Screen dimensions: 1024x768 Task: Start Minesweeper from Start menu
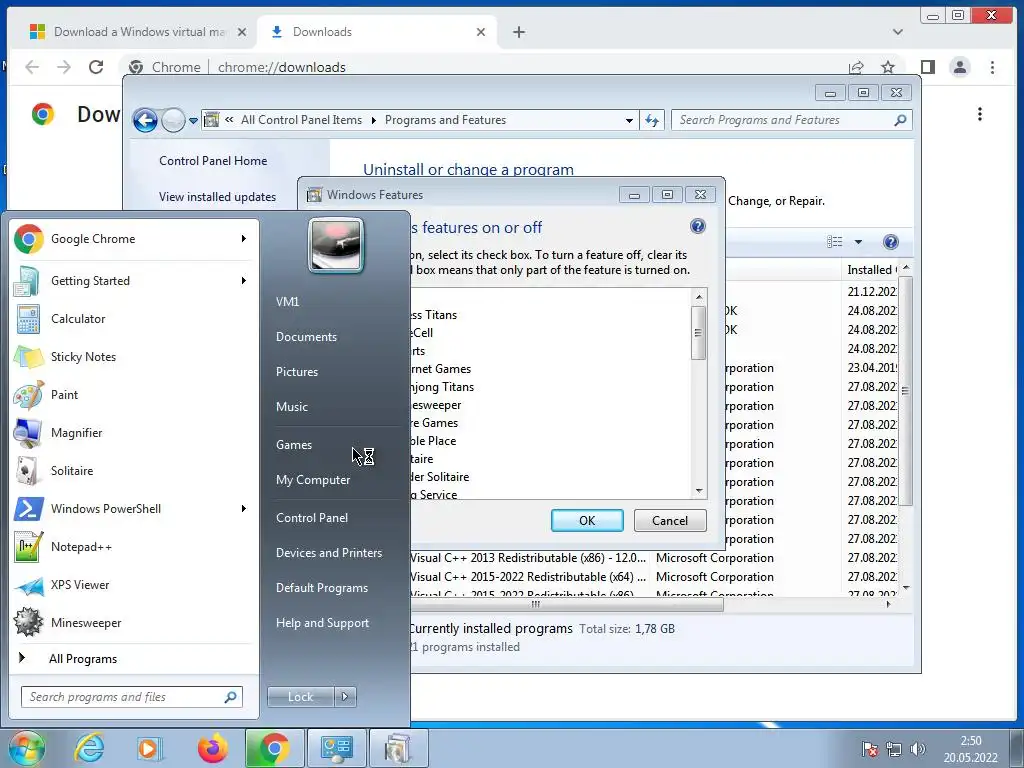click(133, 622)
